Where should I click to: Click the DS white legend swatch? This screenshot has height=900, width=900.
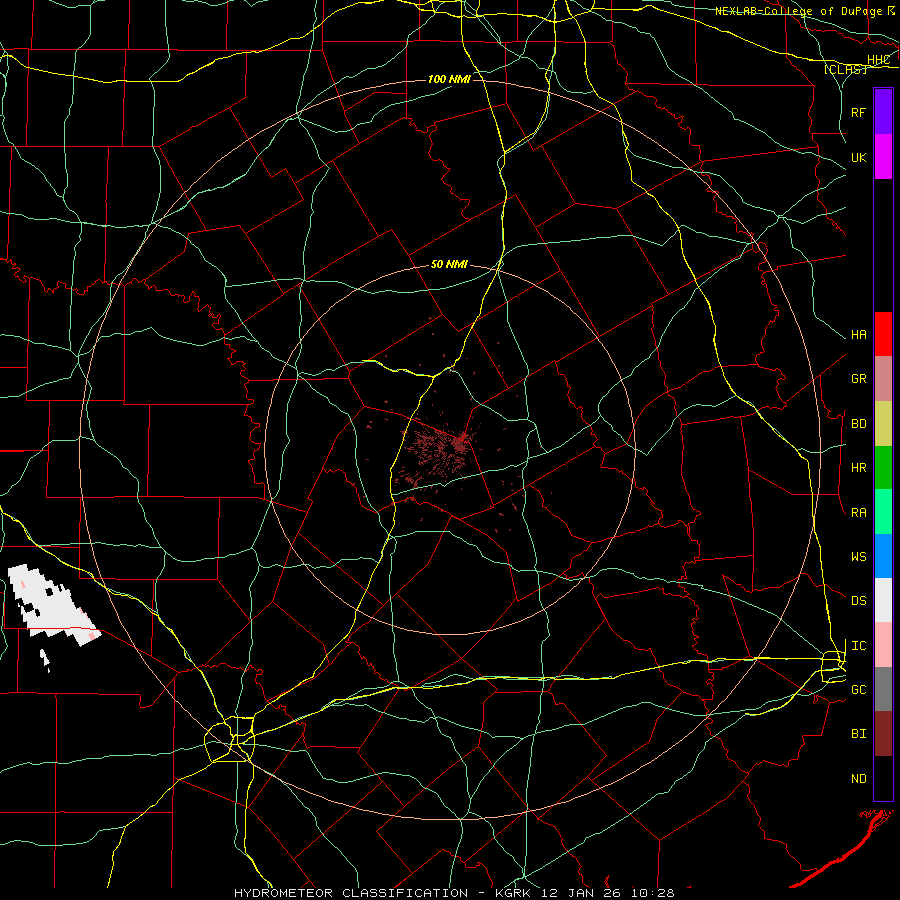[x=883, y=600]
